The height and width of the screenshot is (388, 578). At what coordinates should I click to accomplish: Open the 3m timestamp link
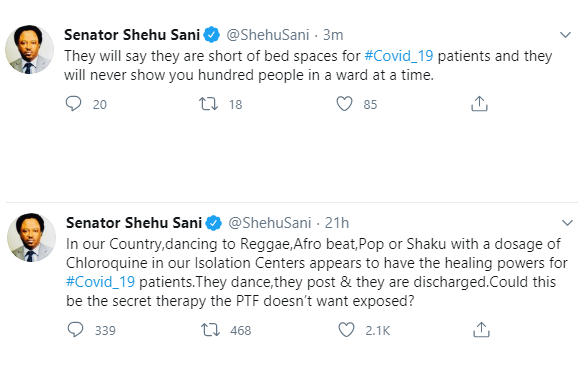[333, 35]
